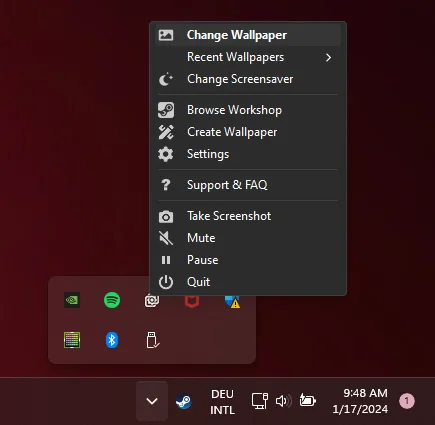Click the camera icon for Take Screenshot

[x=166, y=217]
